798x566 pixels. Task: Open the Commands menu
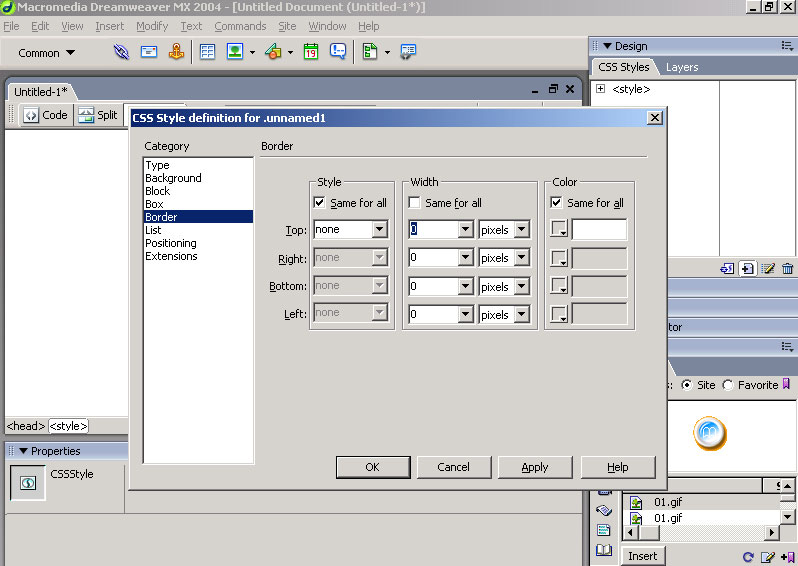coord(240,26)
